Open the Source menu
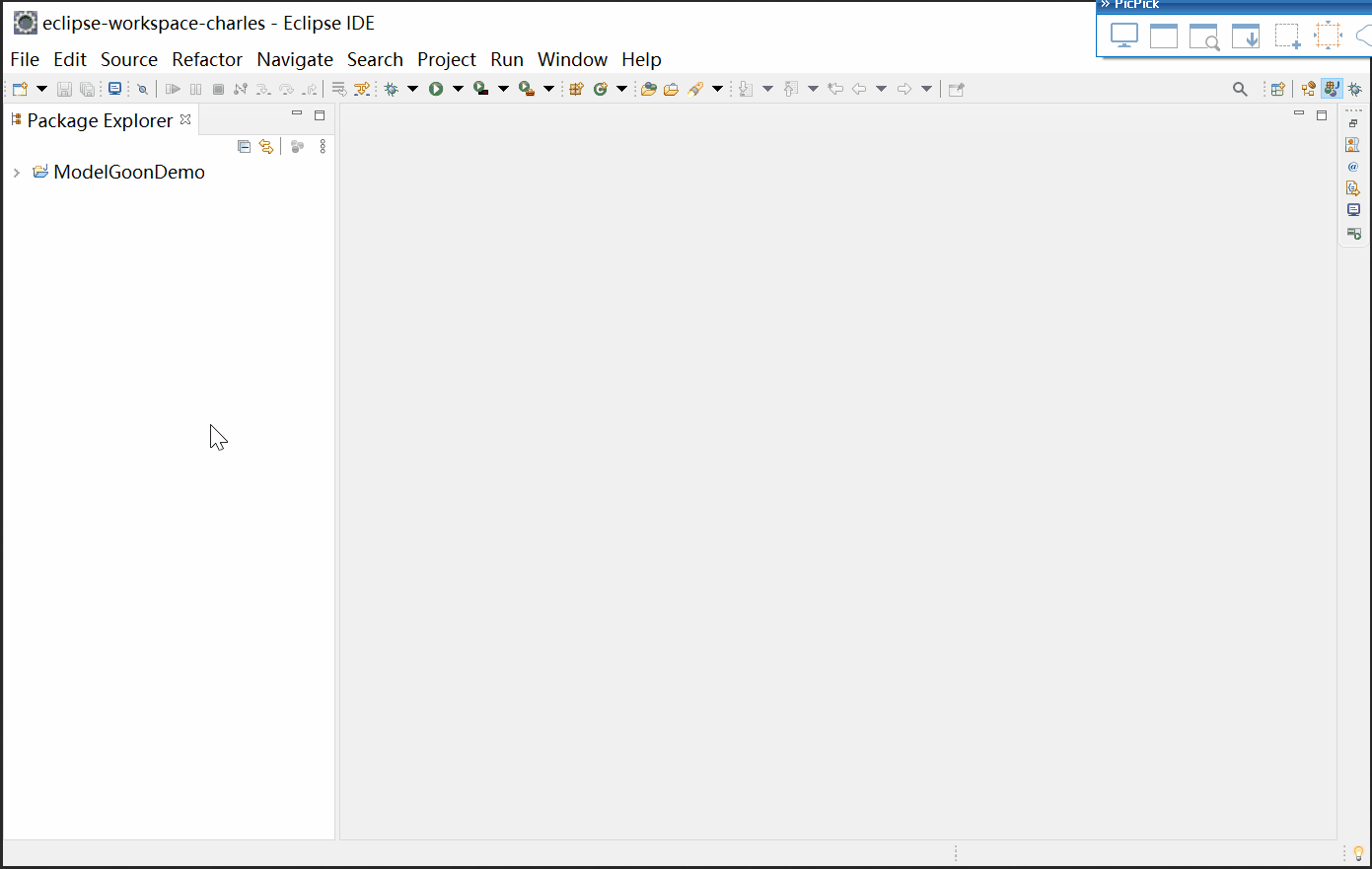Screen dimensions: 1372x869 129,59
